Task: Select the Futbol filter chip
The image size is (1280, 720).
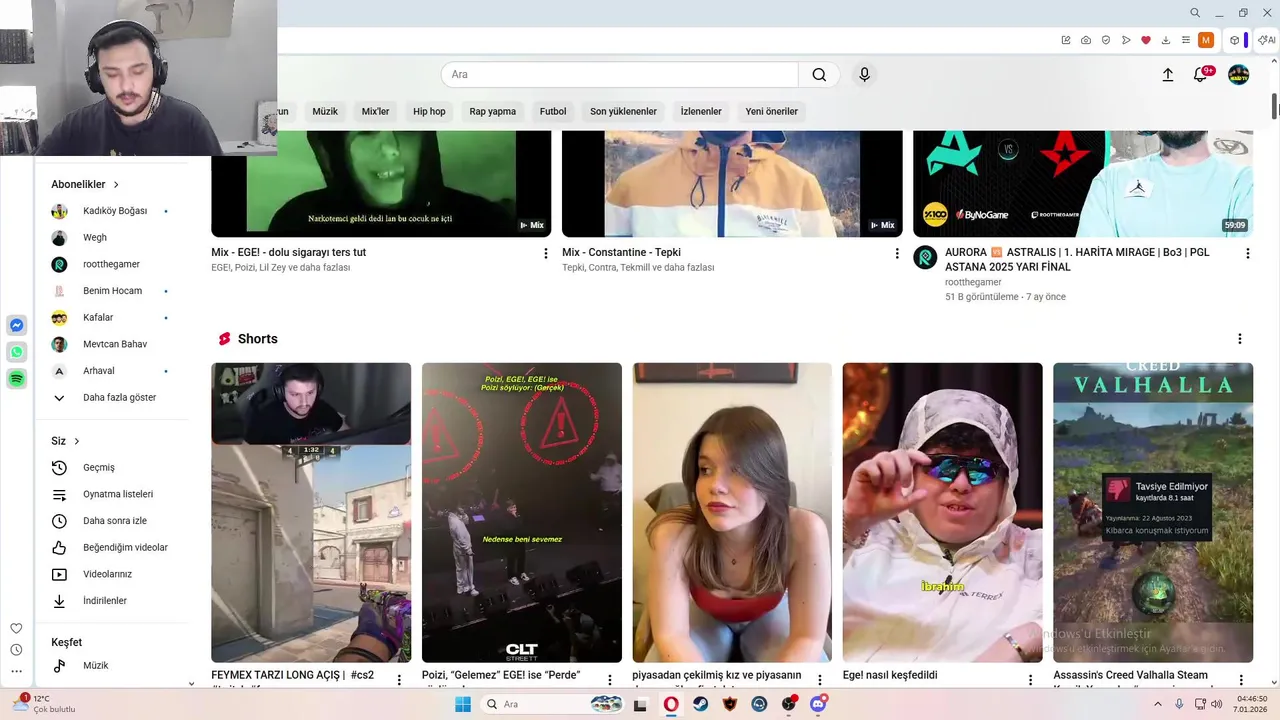Action: coord(553,111)
